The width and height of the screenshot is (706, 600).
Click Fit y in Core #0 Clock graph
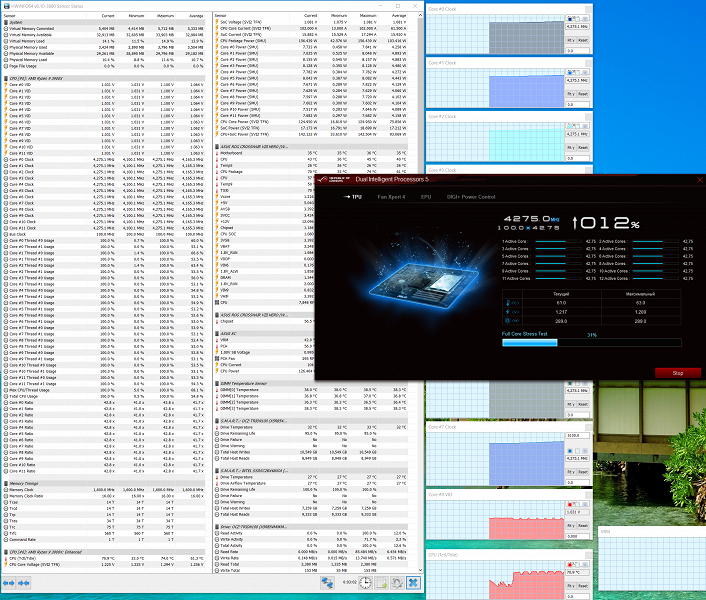click(571, 40)
